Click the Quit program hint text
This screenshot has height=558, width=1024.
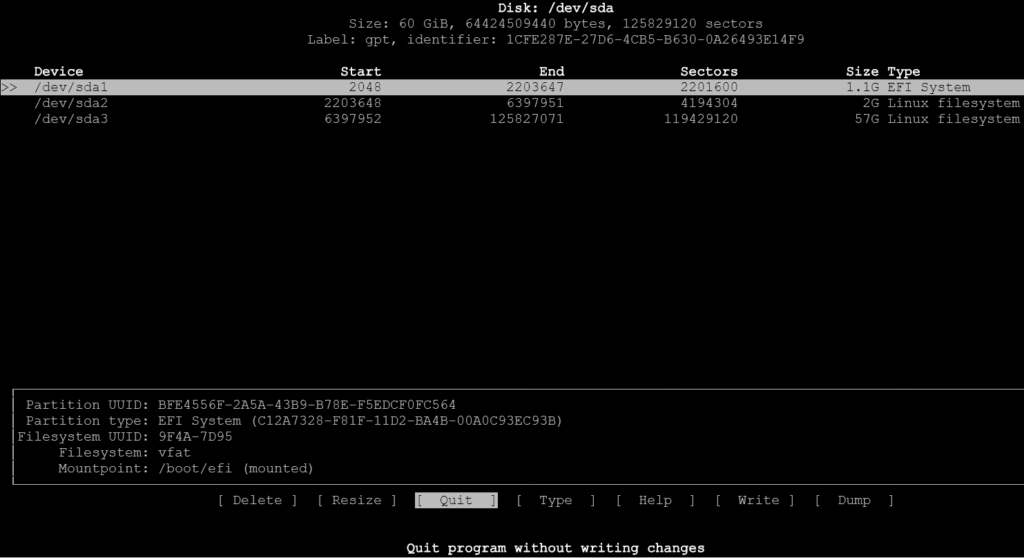tap(556, 548)
